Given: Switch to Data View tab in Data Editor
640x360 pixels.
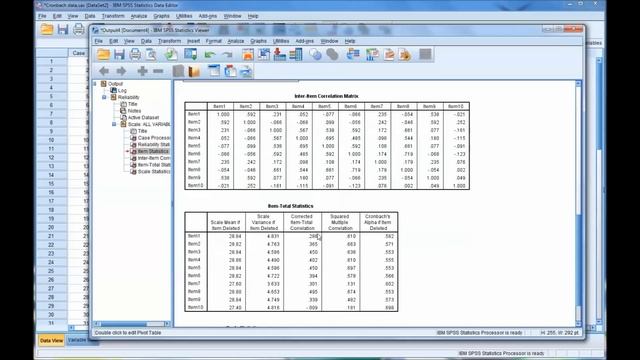Looking at the screenshot, I should tap(51, 340).
